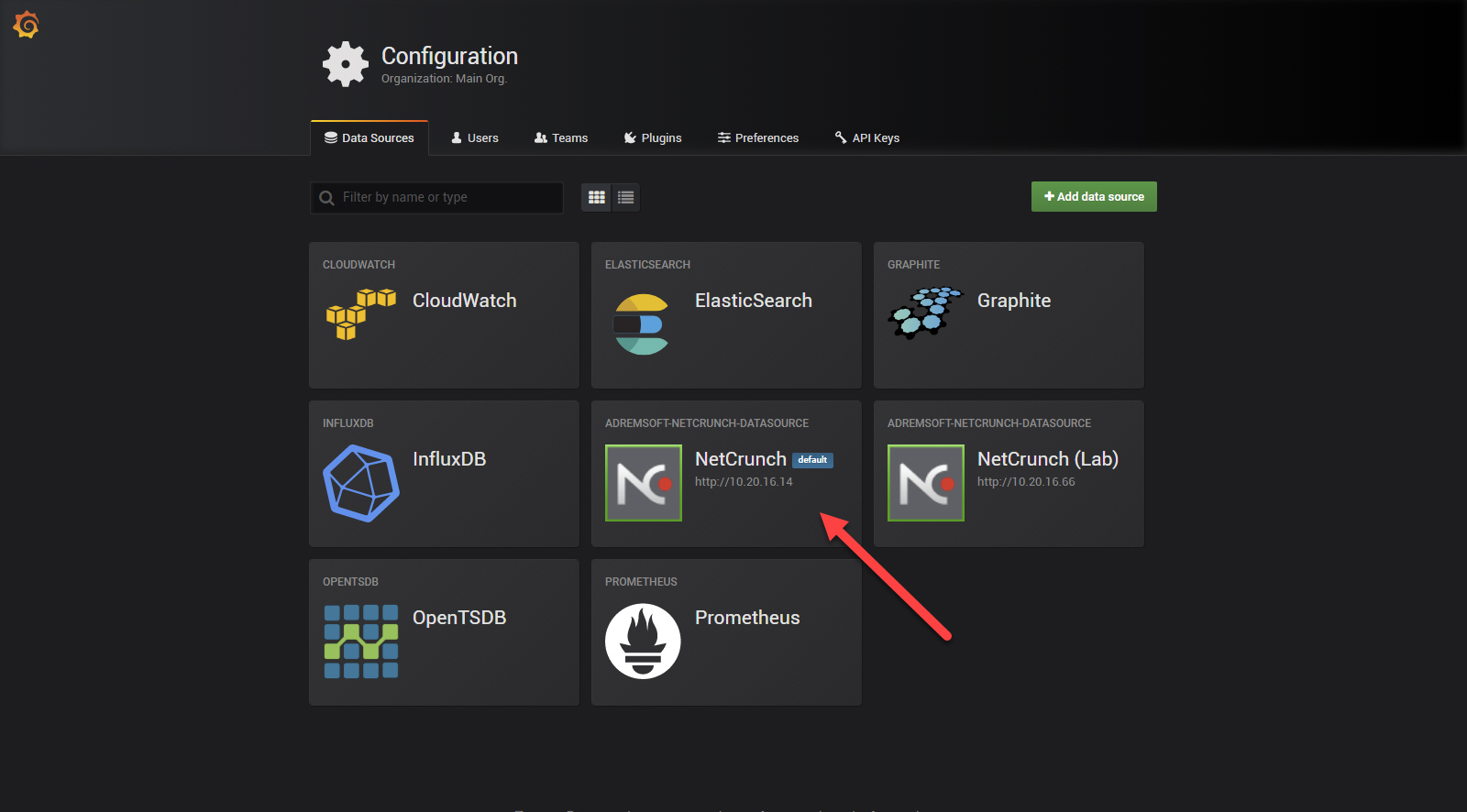Click Add data source button
The height and width of the screenshot is (812, 1467).
1094,196
